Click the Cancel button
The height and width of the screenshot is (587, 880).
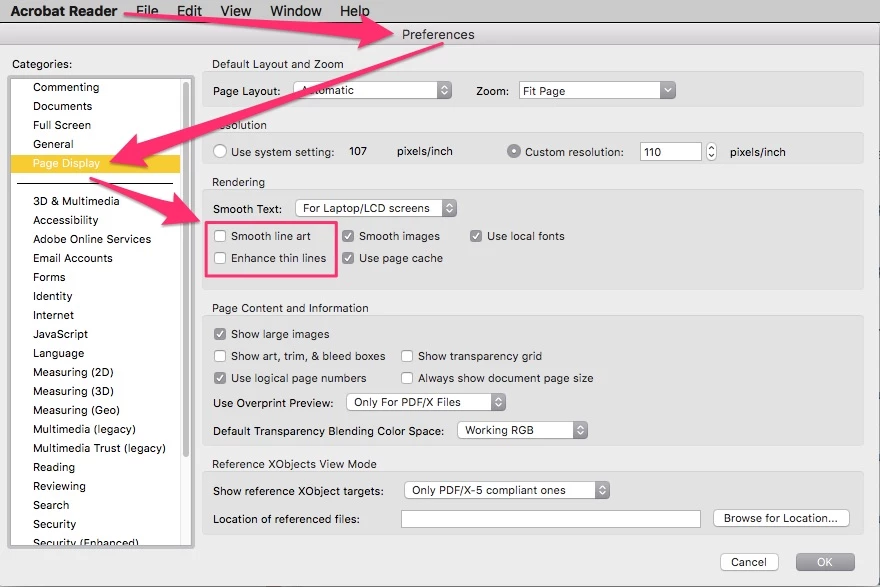(x=749, y=562)
